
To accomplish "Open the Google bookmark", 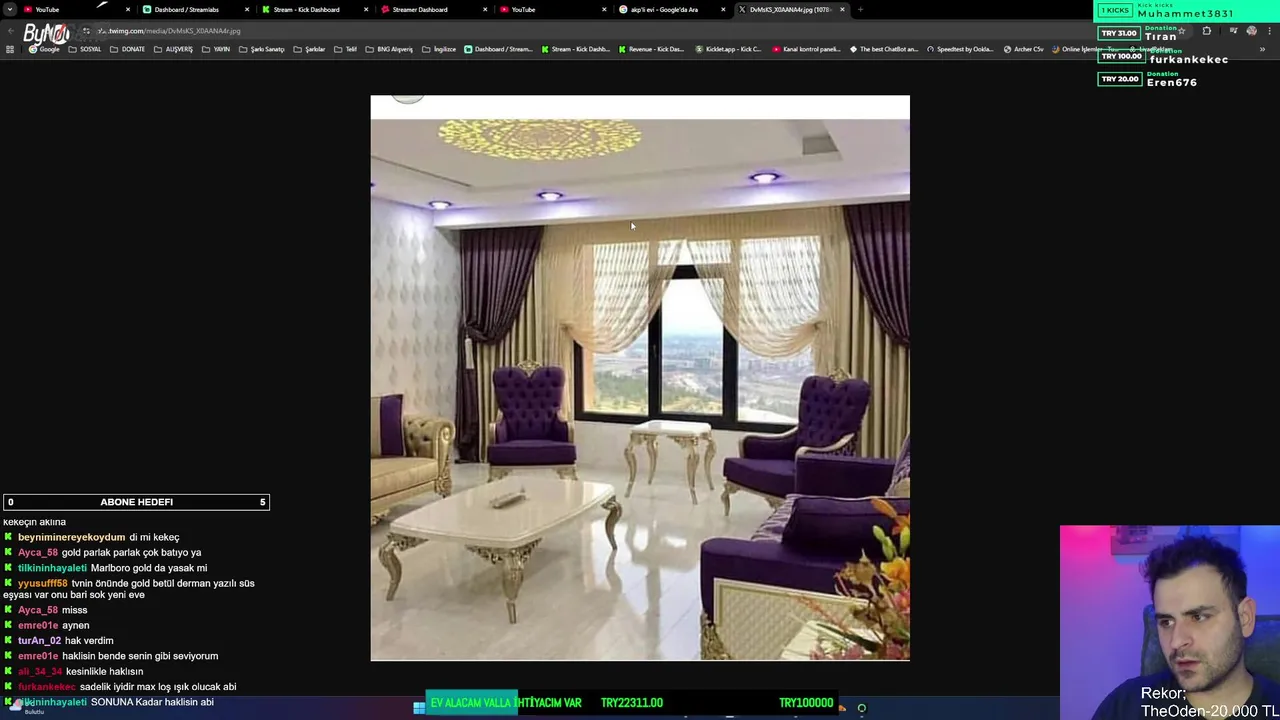I will [45, 49].
